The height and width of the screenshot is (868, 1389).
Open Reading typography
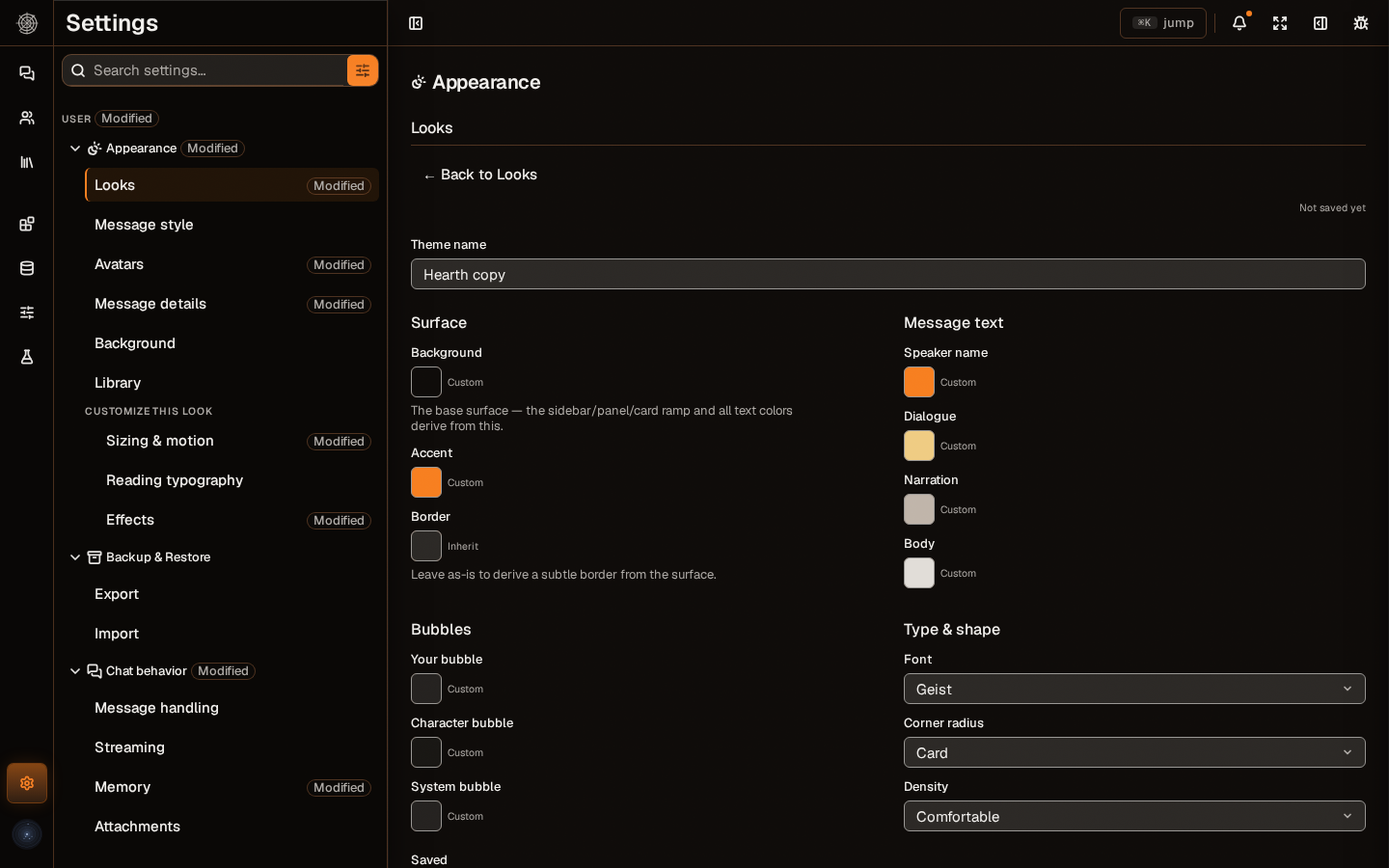pos(237,480)
